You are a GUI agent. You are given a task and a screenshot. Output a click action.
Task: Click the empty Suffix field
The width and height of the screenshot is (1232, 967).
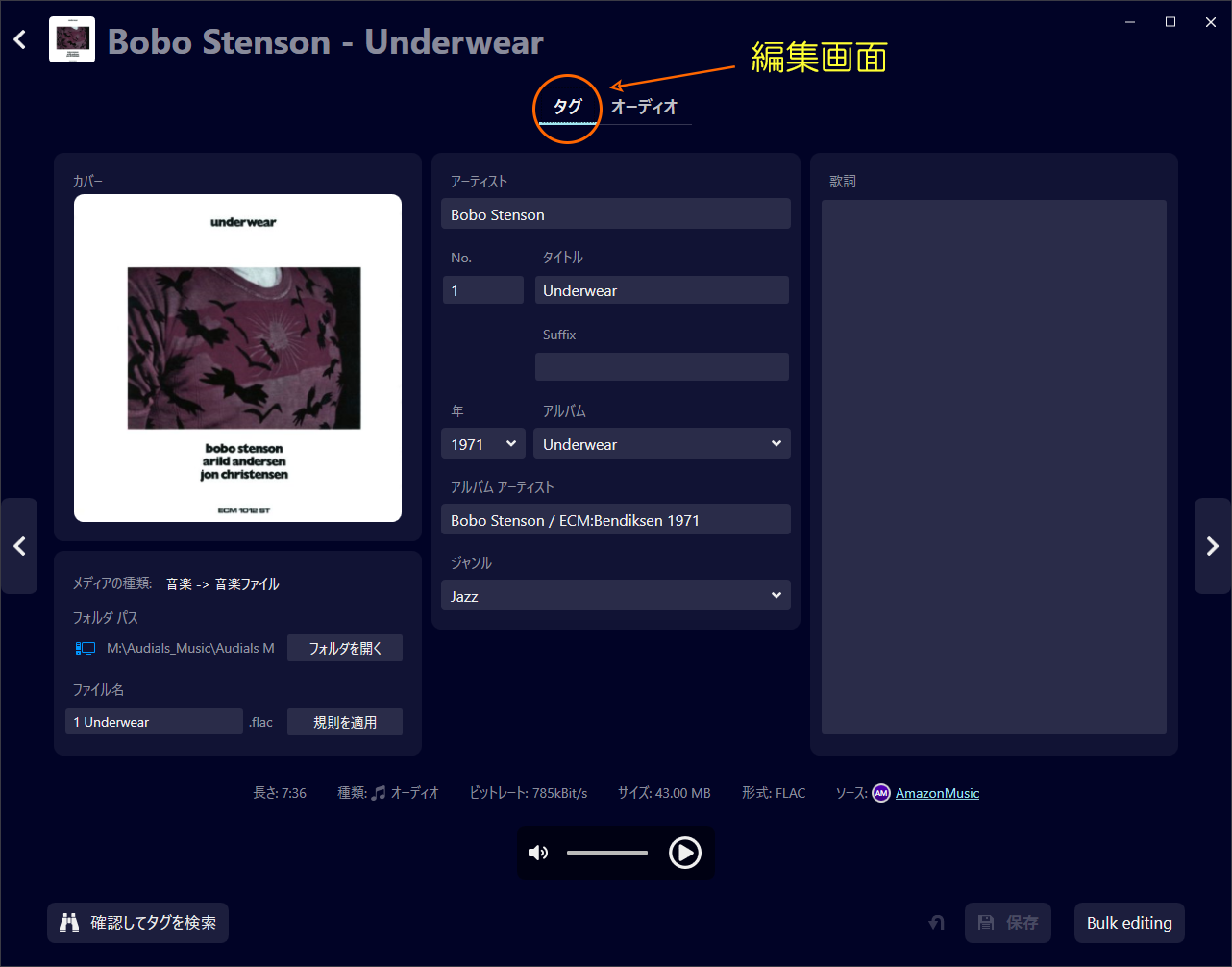(x=662, y=366)
